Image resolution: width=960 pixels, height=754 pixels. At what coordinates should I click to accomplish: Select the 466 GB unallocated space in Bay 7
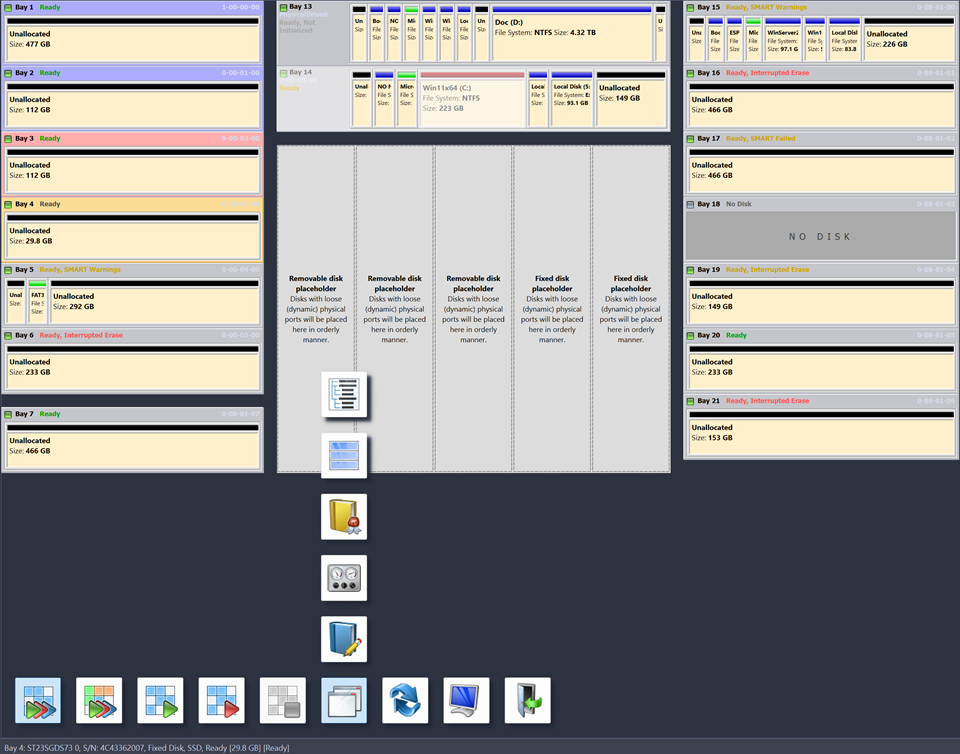[x=132, y=446]
